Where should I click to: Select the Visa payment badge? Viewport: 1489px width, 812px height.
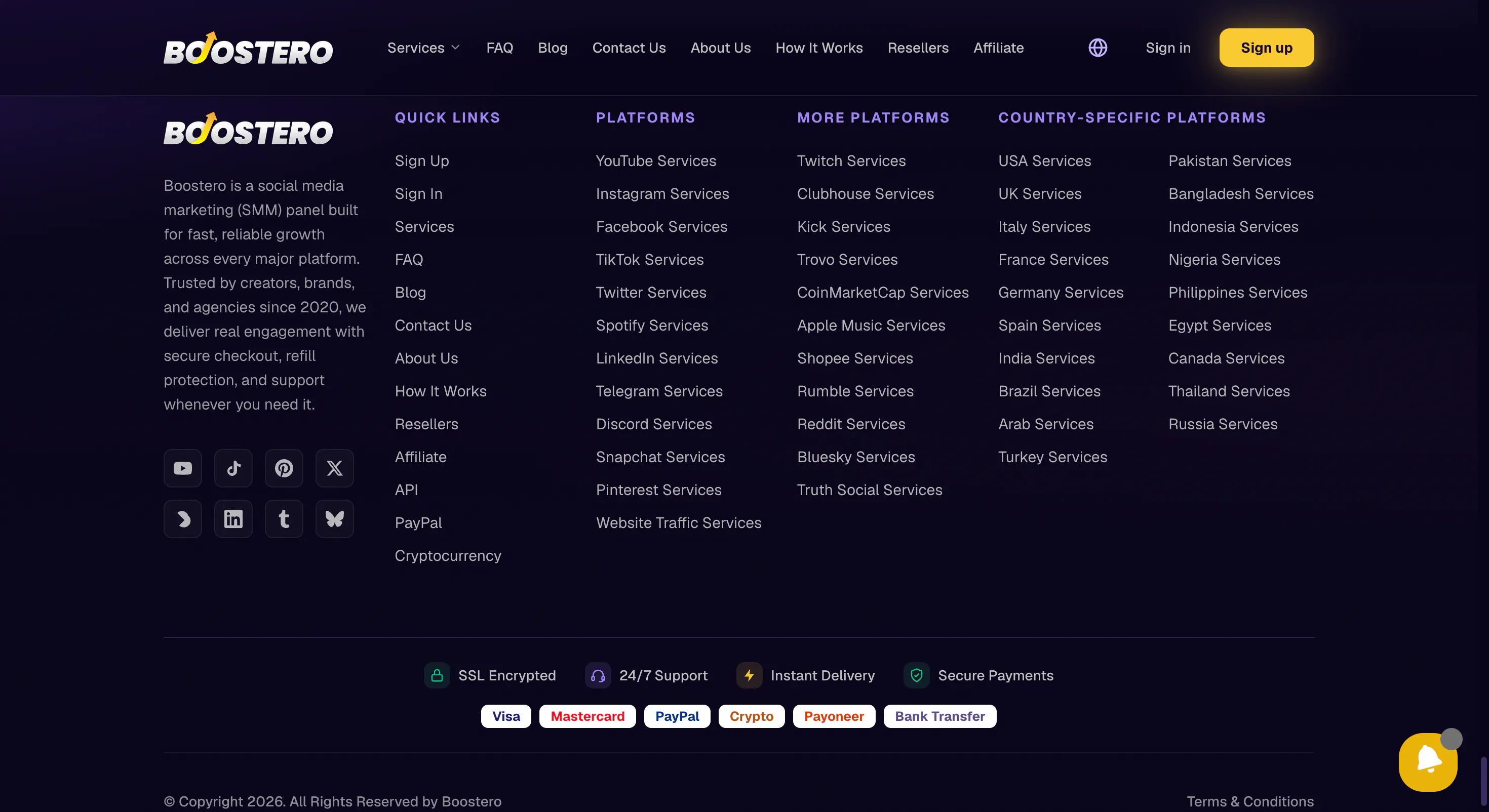tap(506, 716)
